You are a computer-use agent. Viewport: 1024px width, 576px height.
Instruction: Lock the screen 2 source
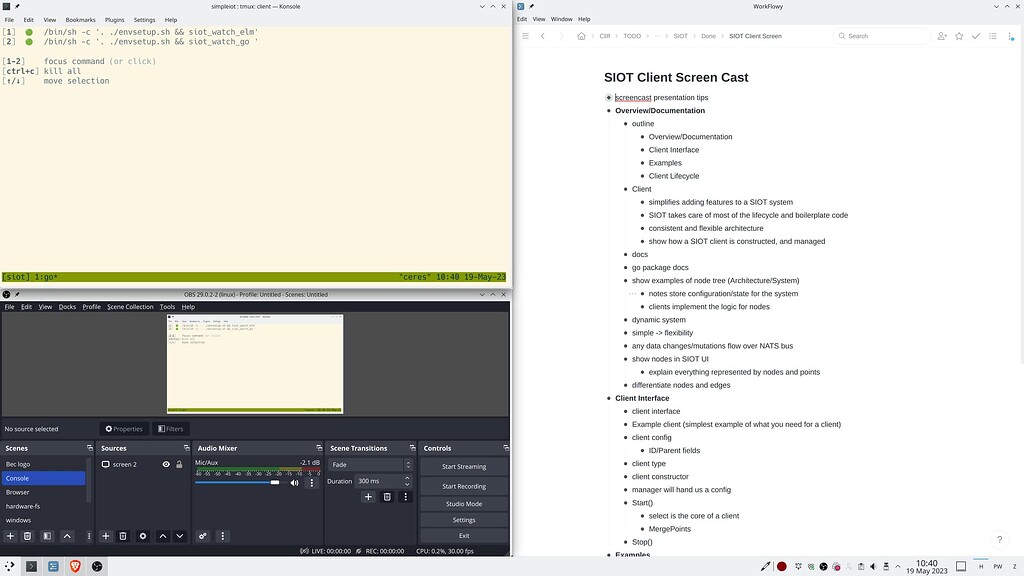(179, 463)
